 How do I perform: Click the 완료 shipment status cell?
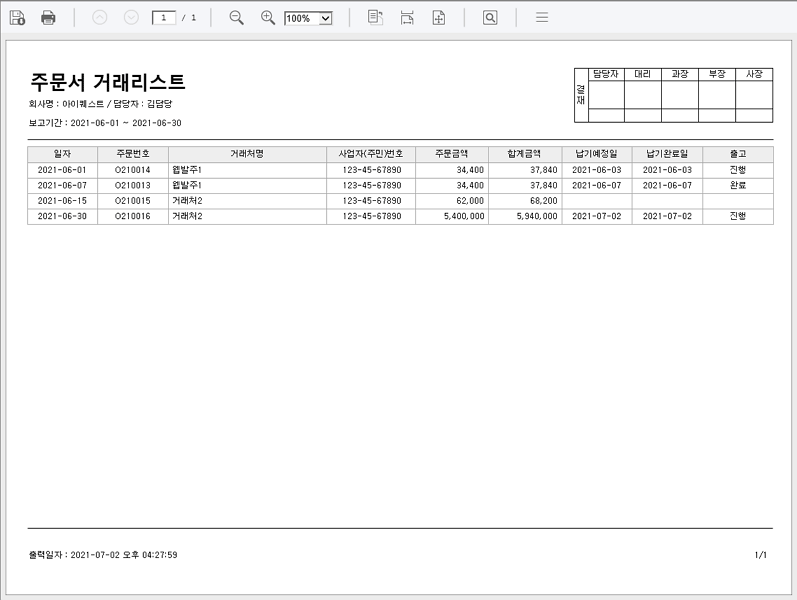(x=738, y=186)
